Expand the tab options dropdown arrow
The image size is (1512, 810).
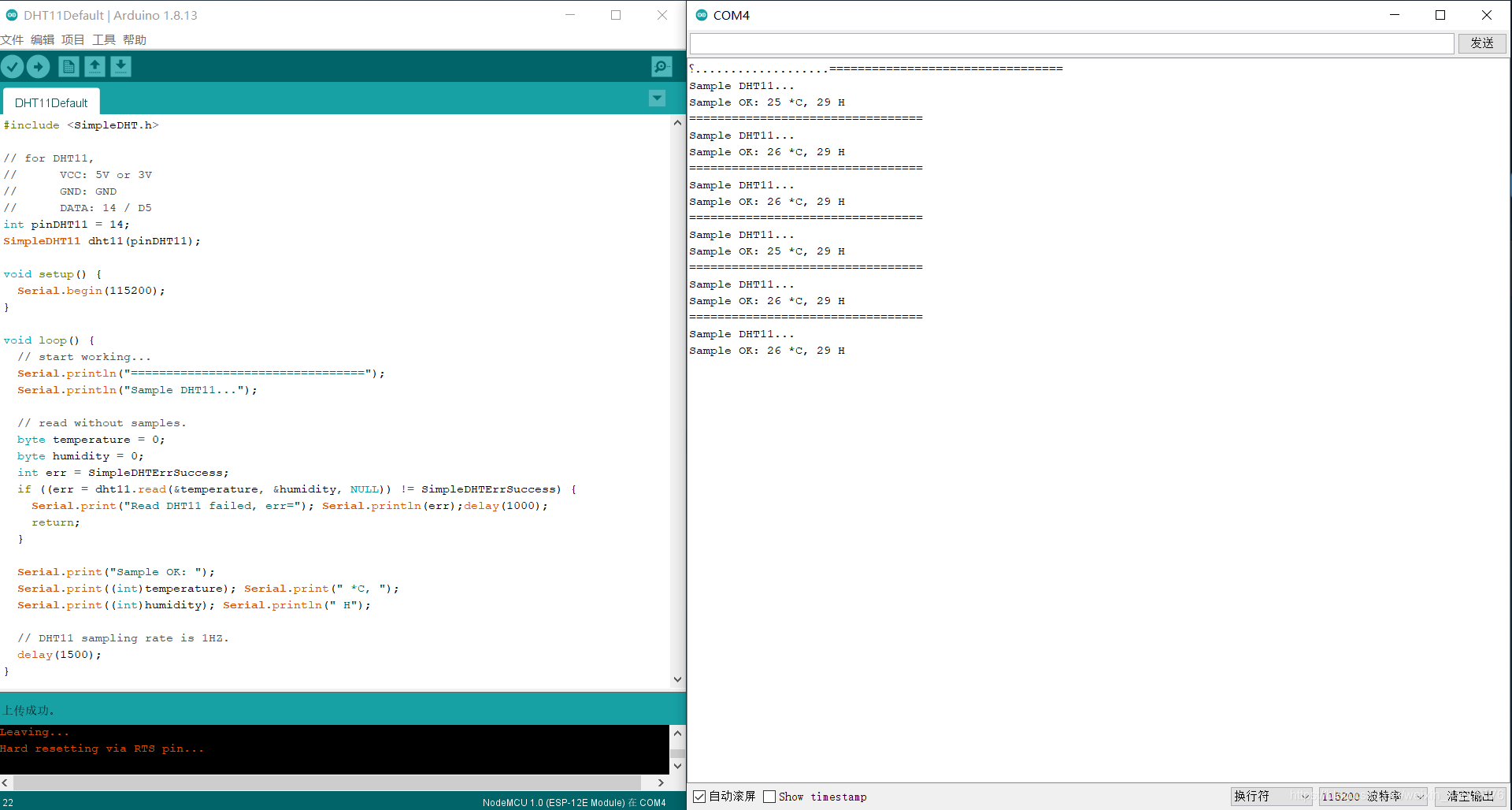(657, 98)
